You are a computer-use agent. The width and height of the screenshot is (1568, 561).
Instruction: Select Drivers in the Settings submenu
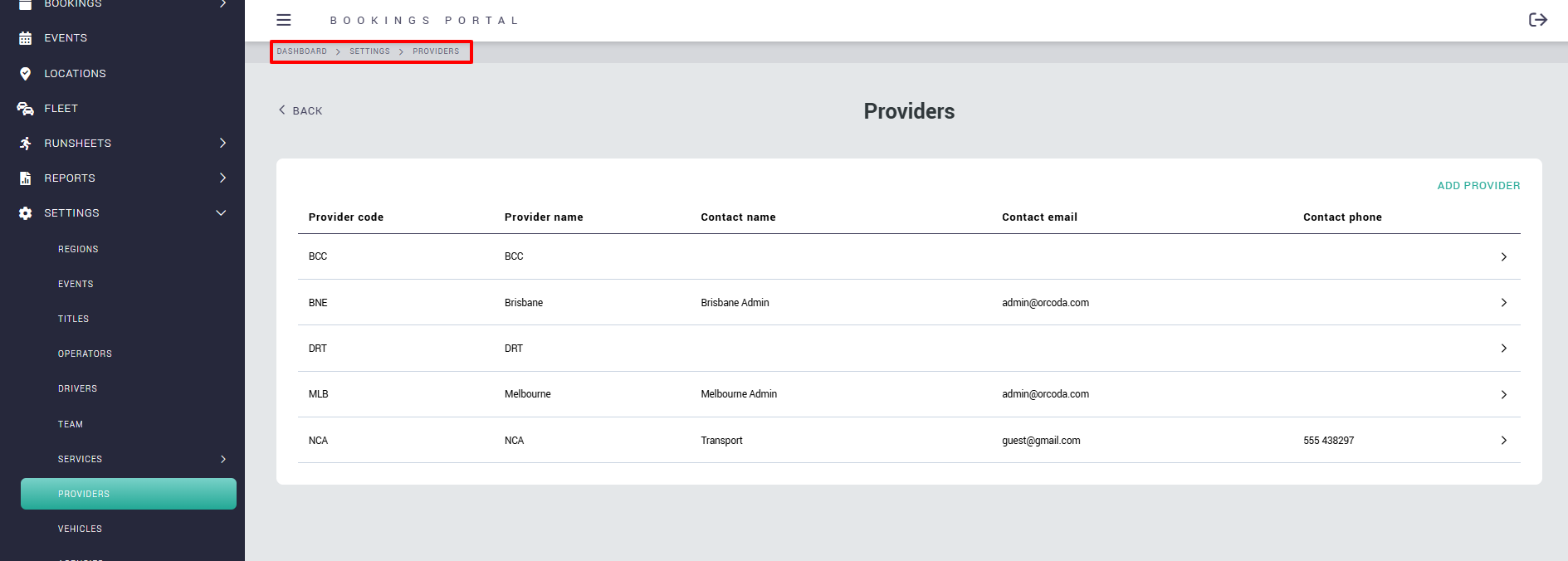tap(77, 388)
